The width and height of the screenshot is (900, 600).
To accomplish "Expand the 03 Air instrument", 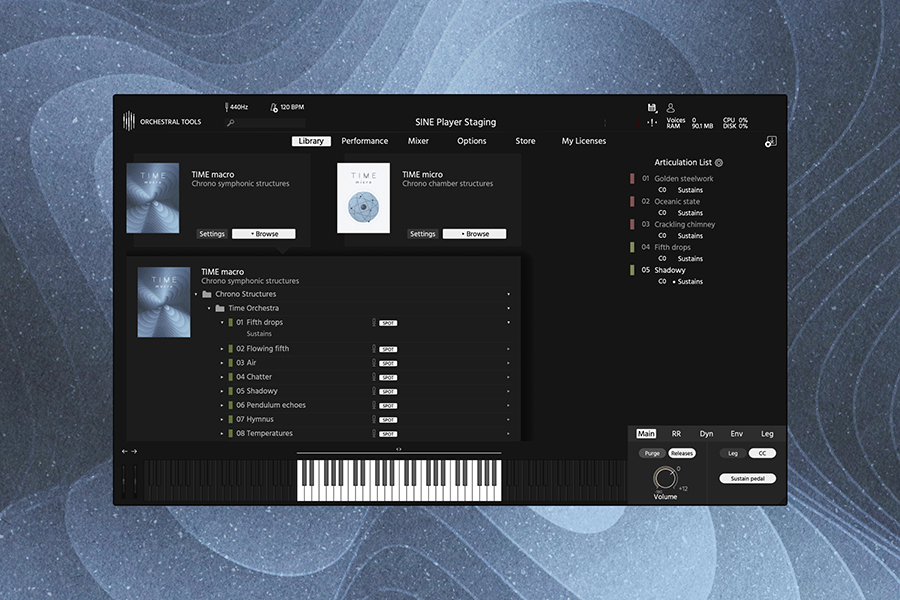I will [x=222, y=363].
